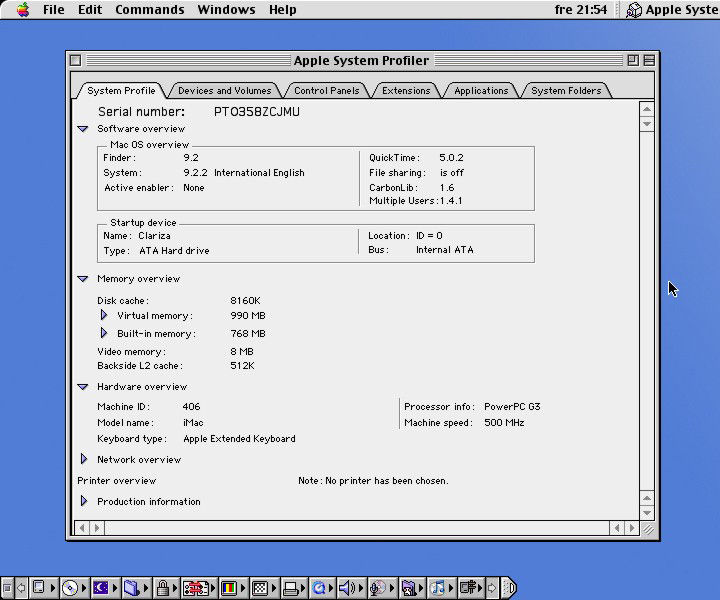Viewport: 720px width, 600px height.
Task: Click the Control Strip right scroll arrow
Action: point(492,588)
